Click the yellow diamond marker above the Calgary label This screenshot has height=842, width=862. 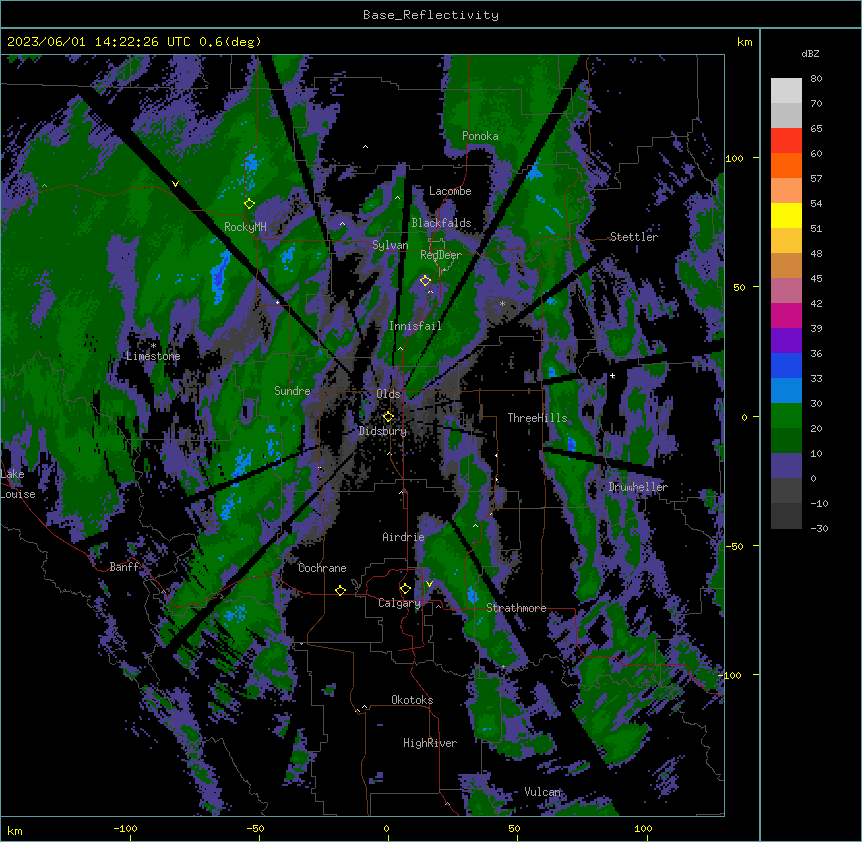tap(405, 589)
